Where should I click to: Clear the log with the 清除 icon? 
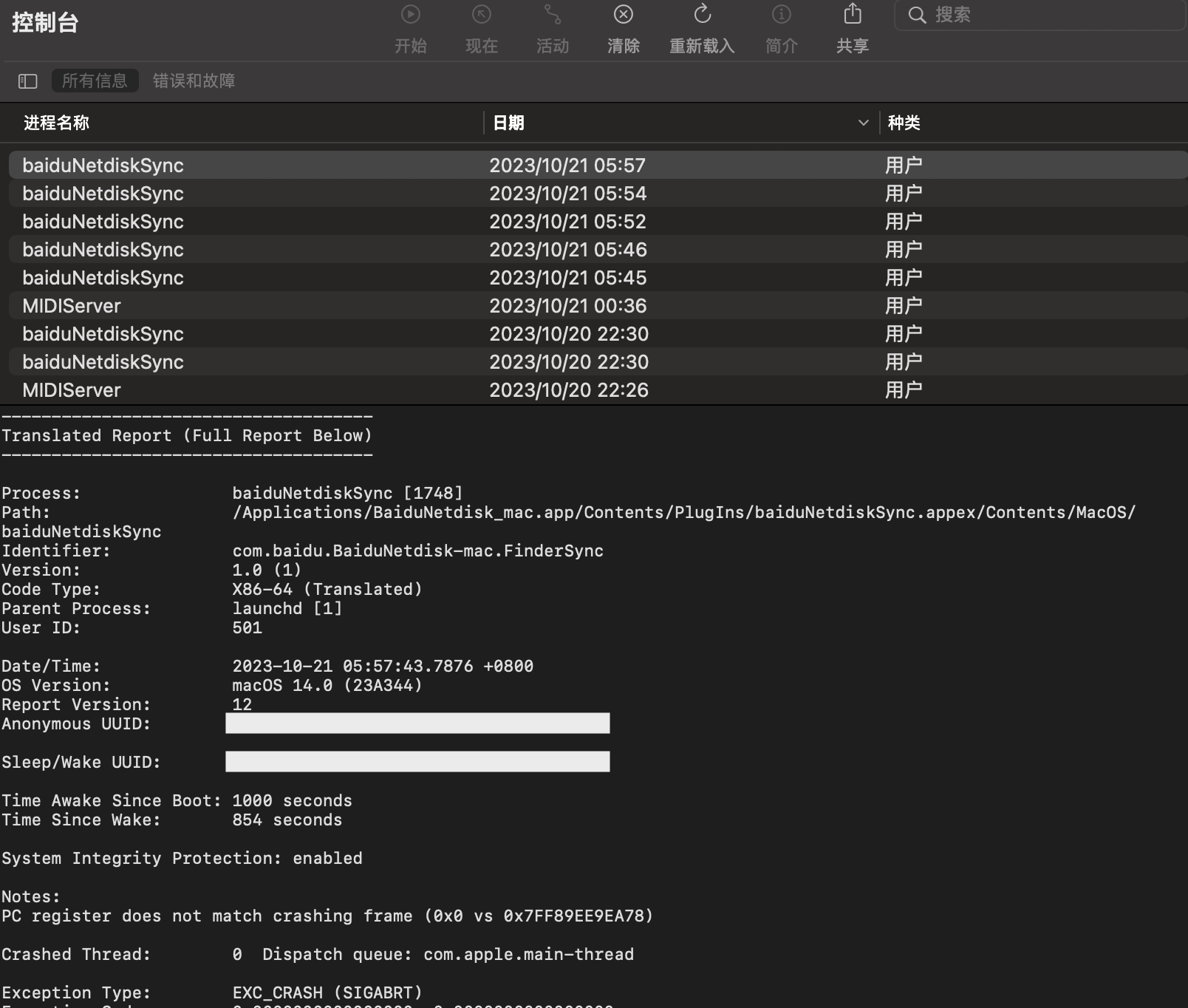point(623,15)
